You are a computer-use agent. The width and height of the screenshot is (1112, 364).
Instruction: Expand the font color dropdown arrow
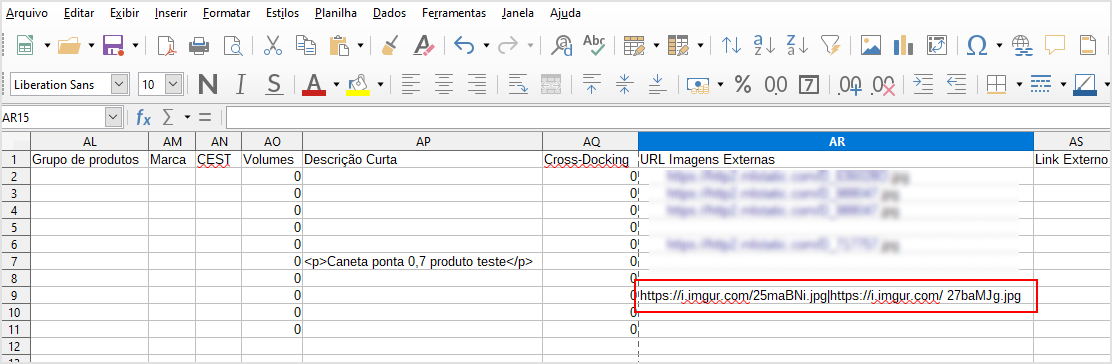point(336,85)
